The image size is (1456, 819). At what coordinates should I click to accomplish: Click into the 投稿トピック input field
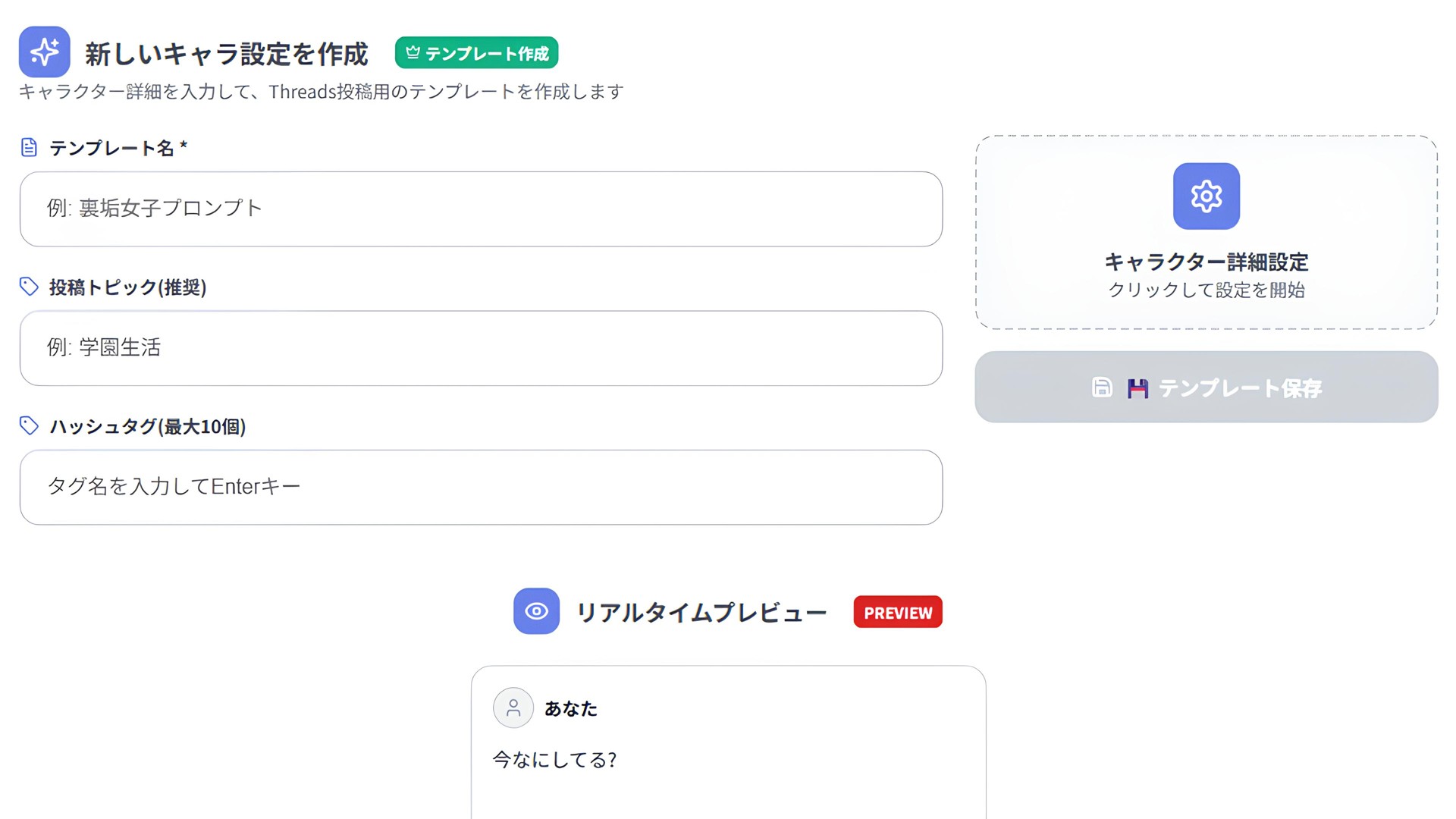[481, 348]
